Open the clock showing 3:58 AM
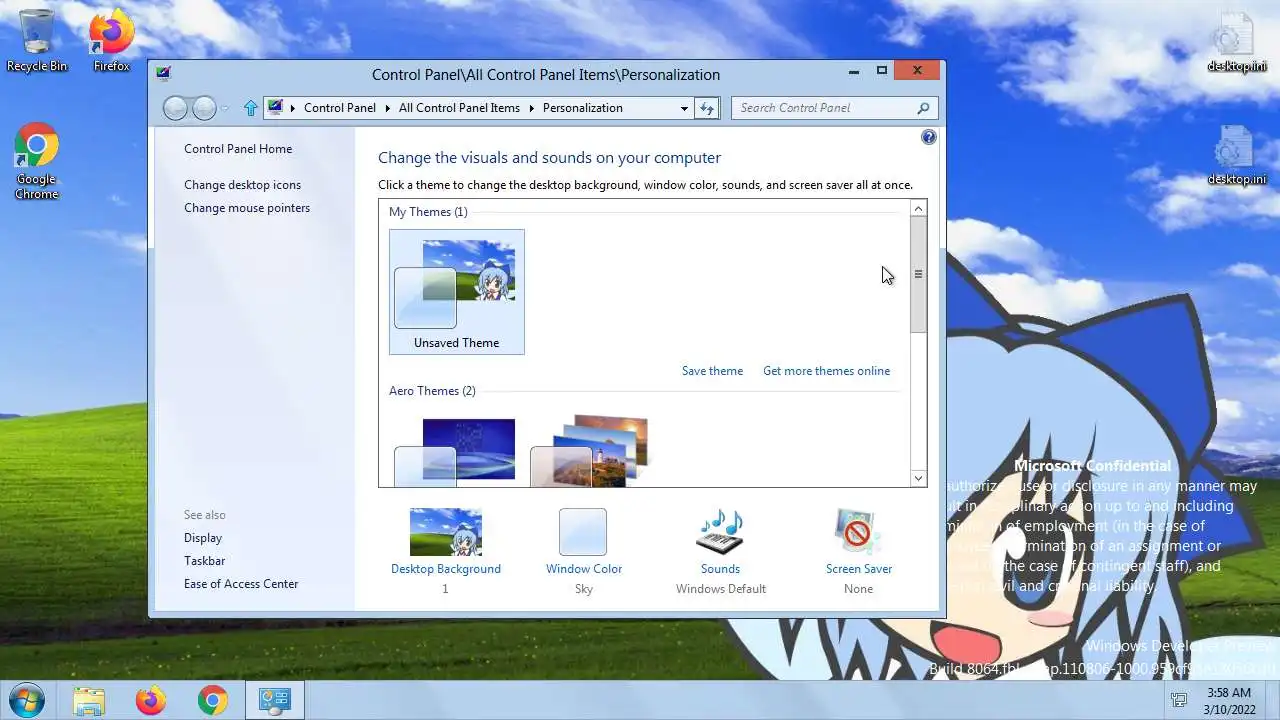This screenshot has width=1280, height=720. click(x=1228, y=700)
